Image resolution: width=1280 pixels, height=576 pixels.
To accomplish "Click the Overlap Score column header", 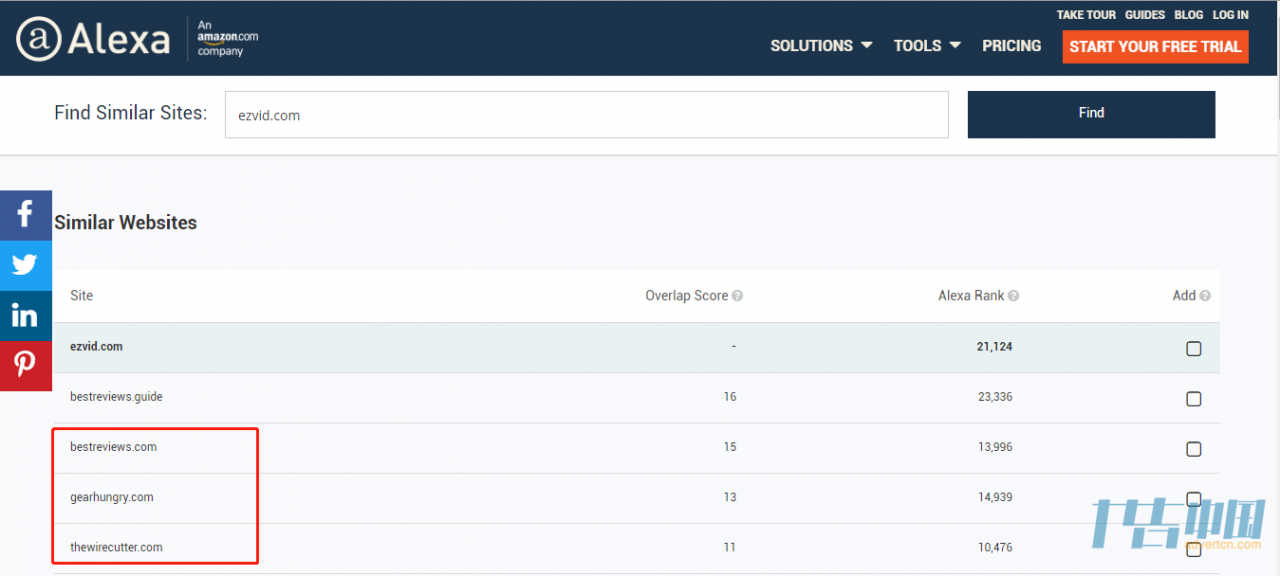I will [x=686, y=296].
